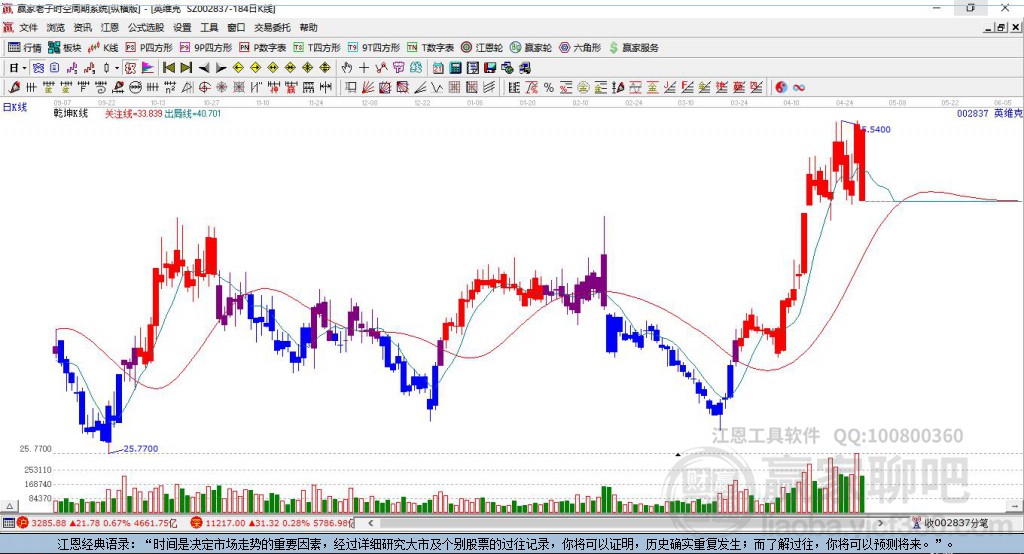Open the 板块 sector view

(64, 48)
